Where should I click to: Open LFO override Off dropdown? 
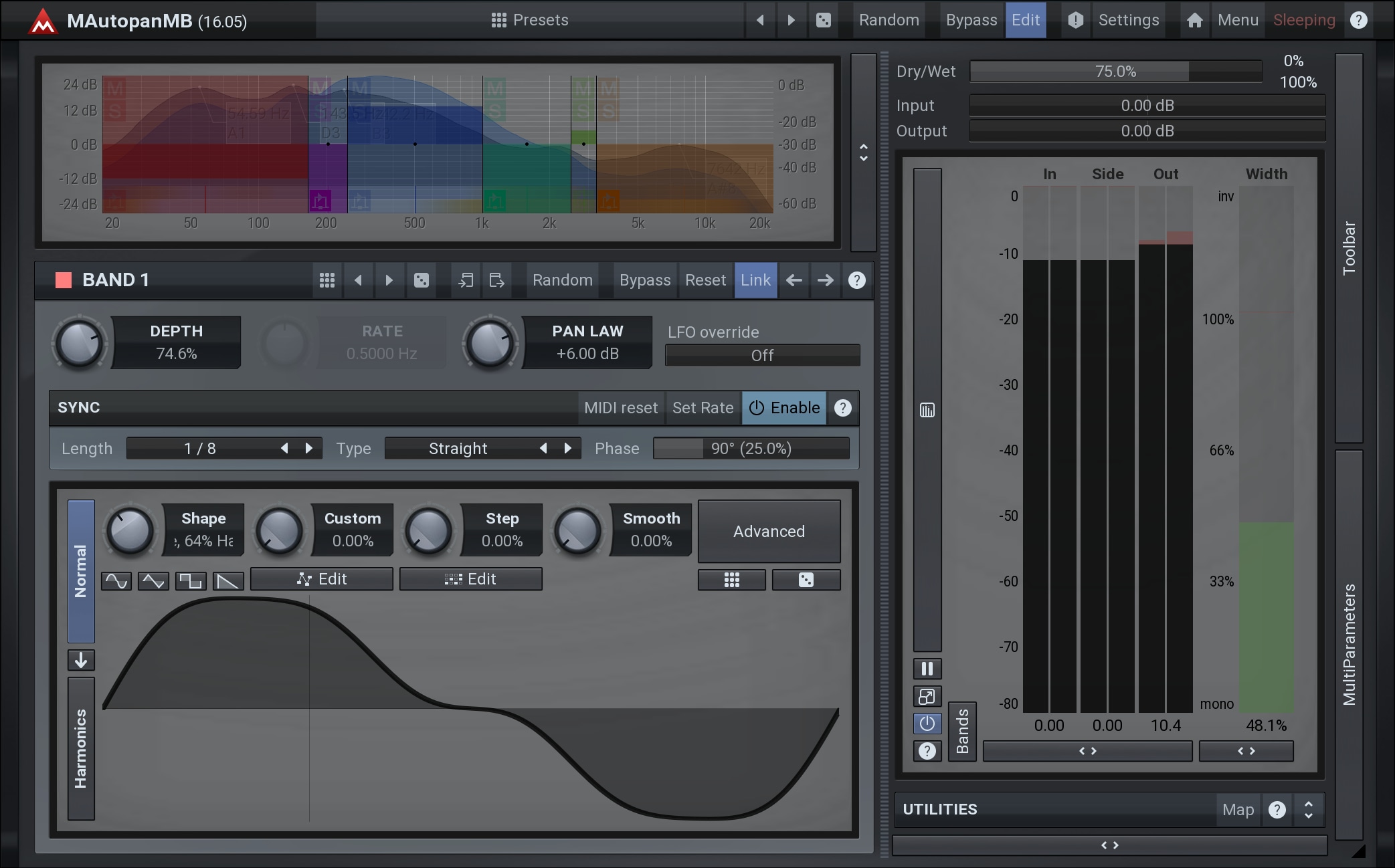click(x=762, y=356)
